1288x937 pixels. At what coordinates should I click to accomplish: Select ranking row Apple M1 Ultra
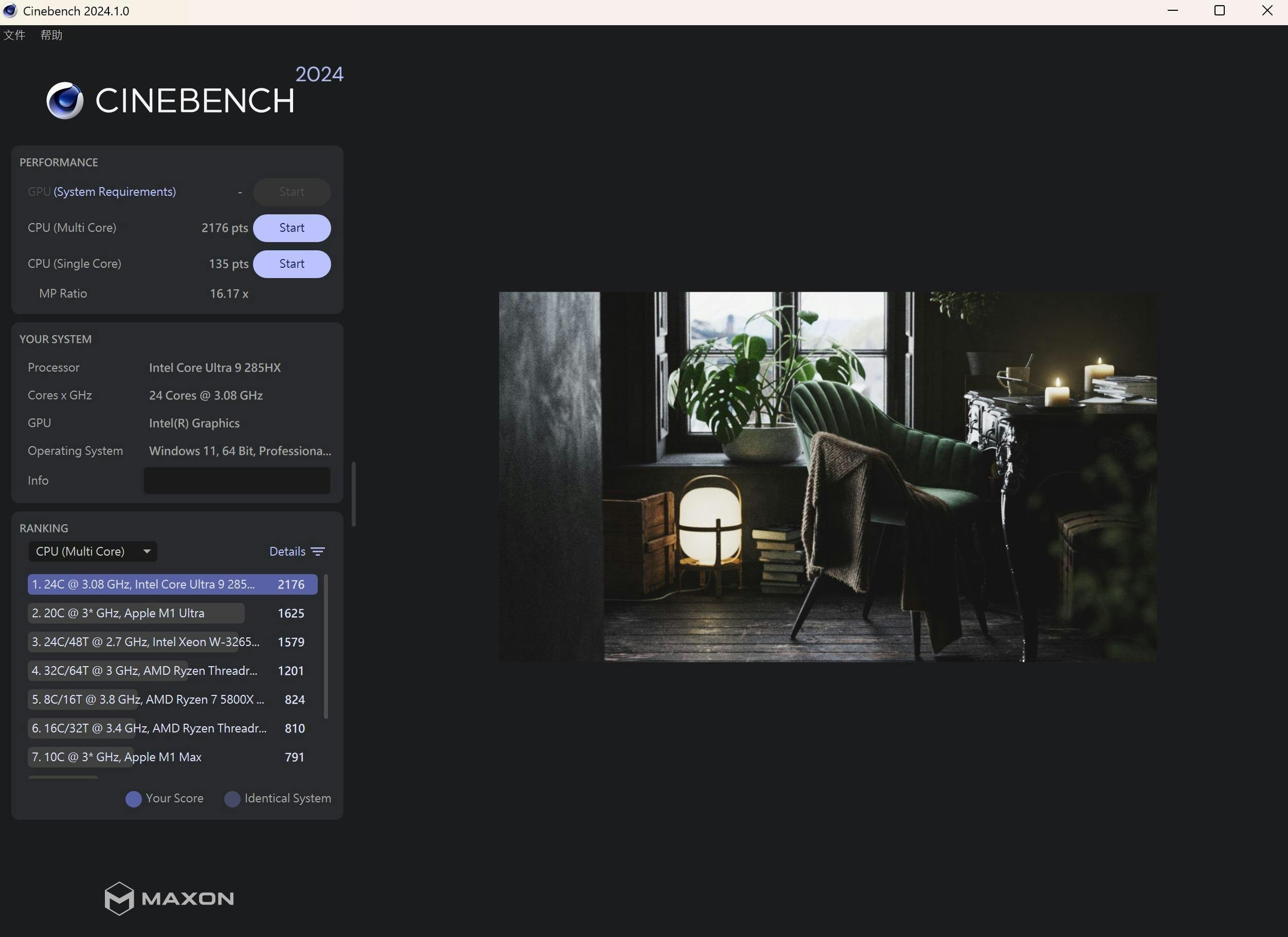(x=173, y=613)
